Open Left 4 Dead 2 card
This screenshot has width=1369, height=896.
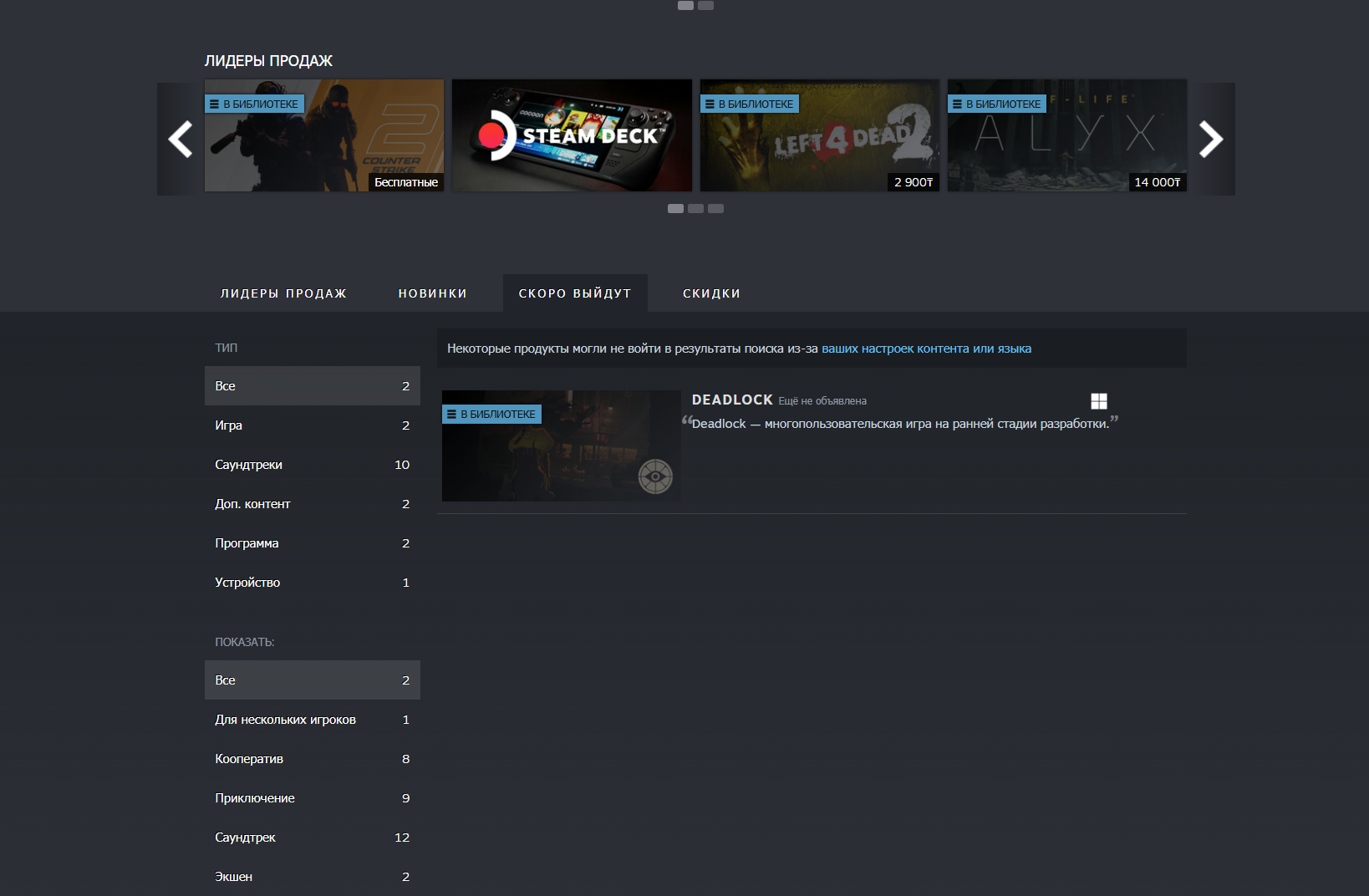tap(820, 135)
